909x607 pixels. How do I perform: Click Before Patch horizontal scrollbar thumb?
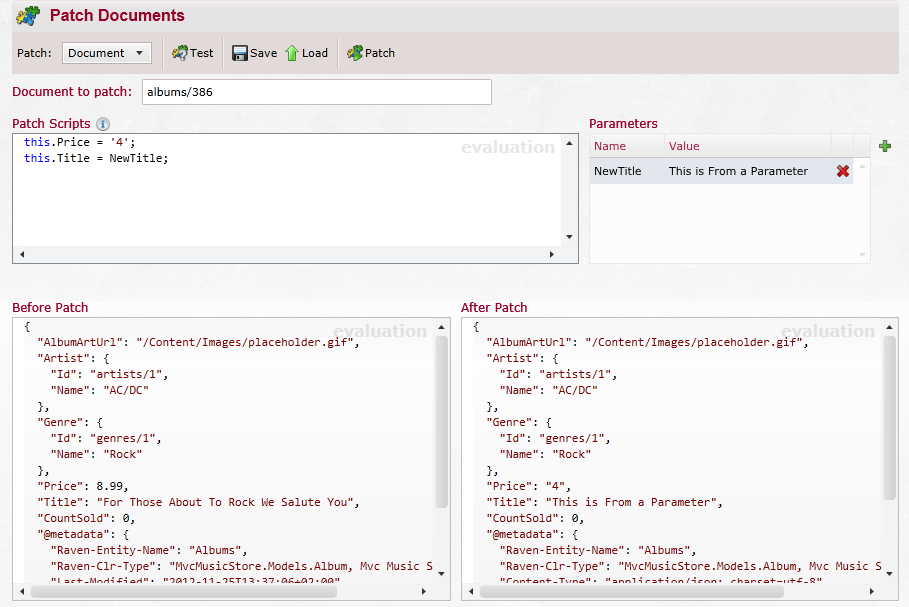184,591
